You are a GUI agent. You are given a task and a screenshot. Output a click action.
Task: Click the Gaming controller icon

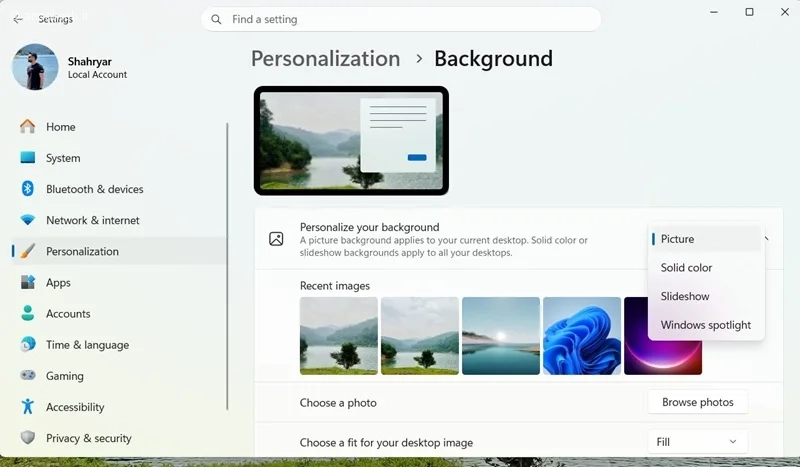[x=28, y=376]
